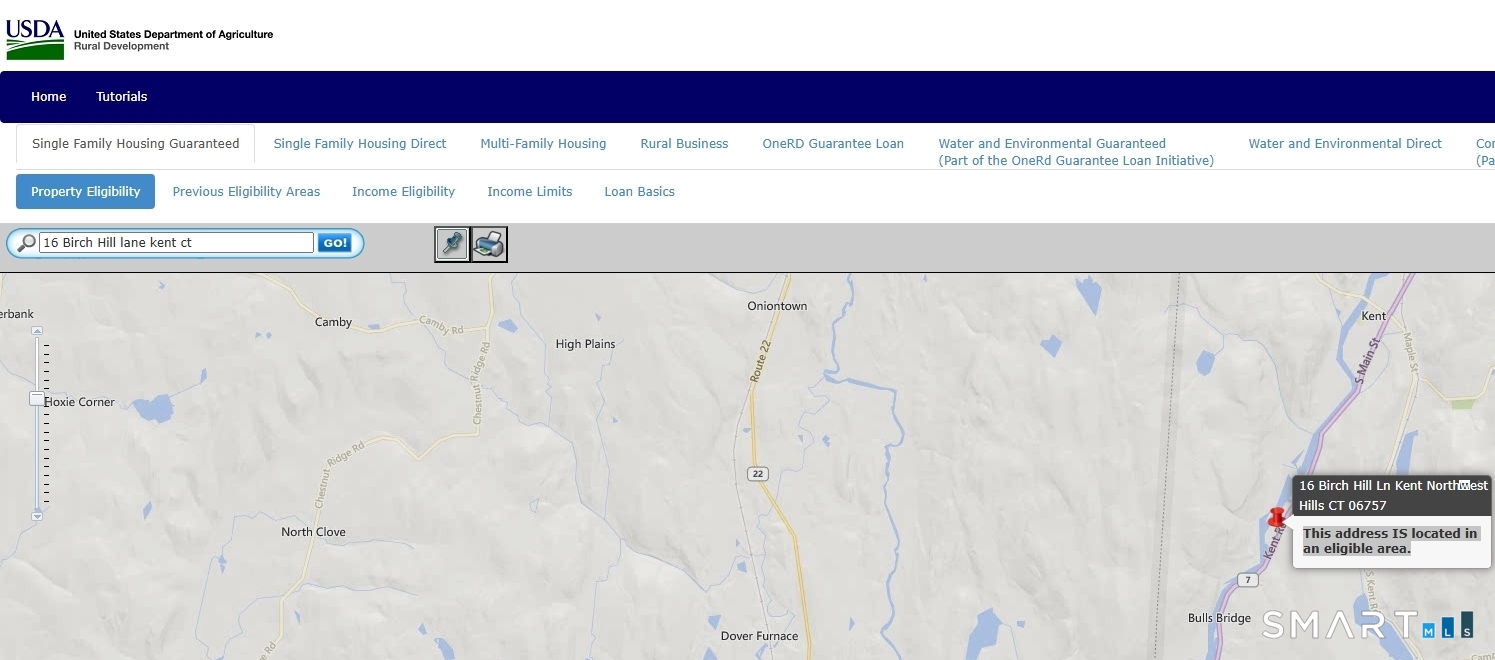
Task: Open the Tutorials menu item
Action: point(121,97)
